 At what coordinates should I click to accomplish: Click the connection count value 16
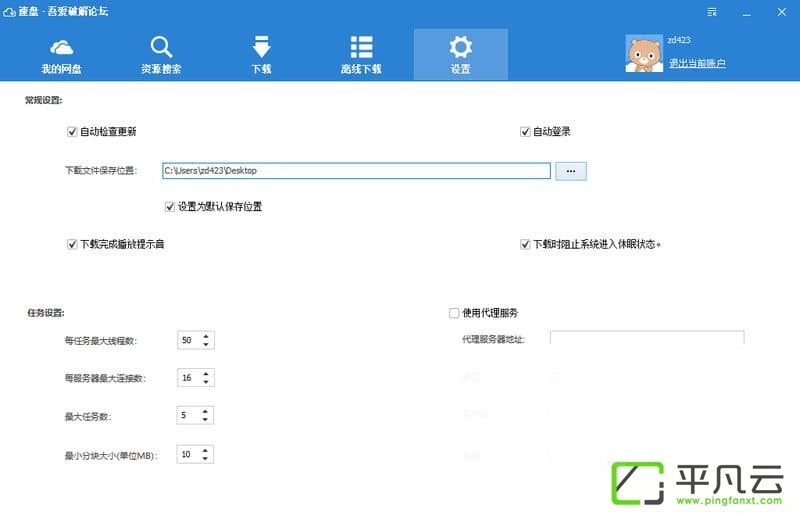click(x=187, y=378)
